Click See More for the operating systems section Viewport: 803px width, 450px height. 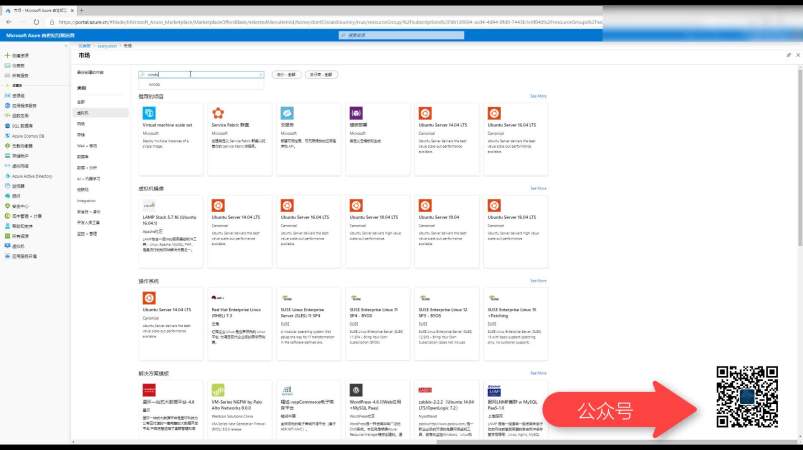538,281
